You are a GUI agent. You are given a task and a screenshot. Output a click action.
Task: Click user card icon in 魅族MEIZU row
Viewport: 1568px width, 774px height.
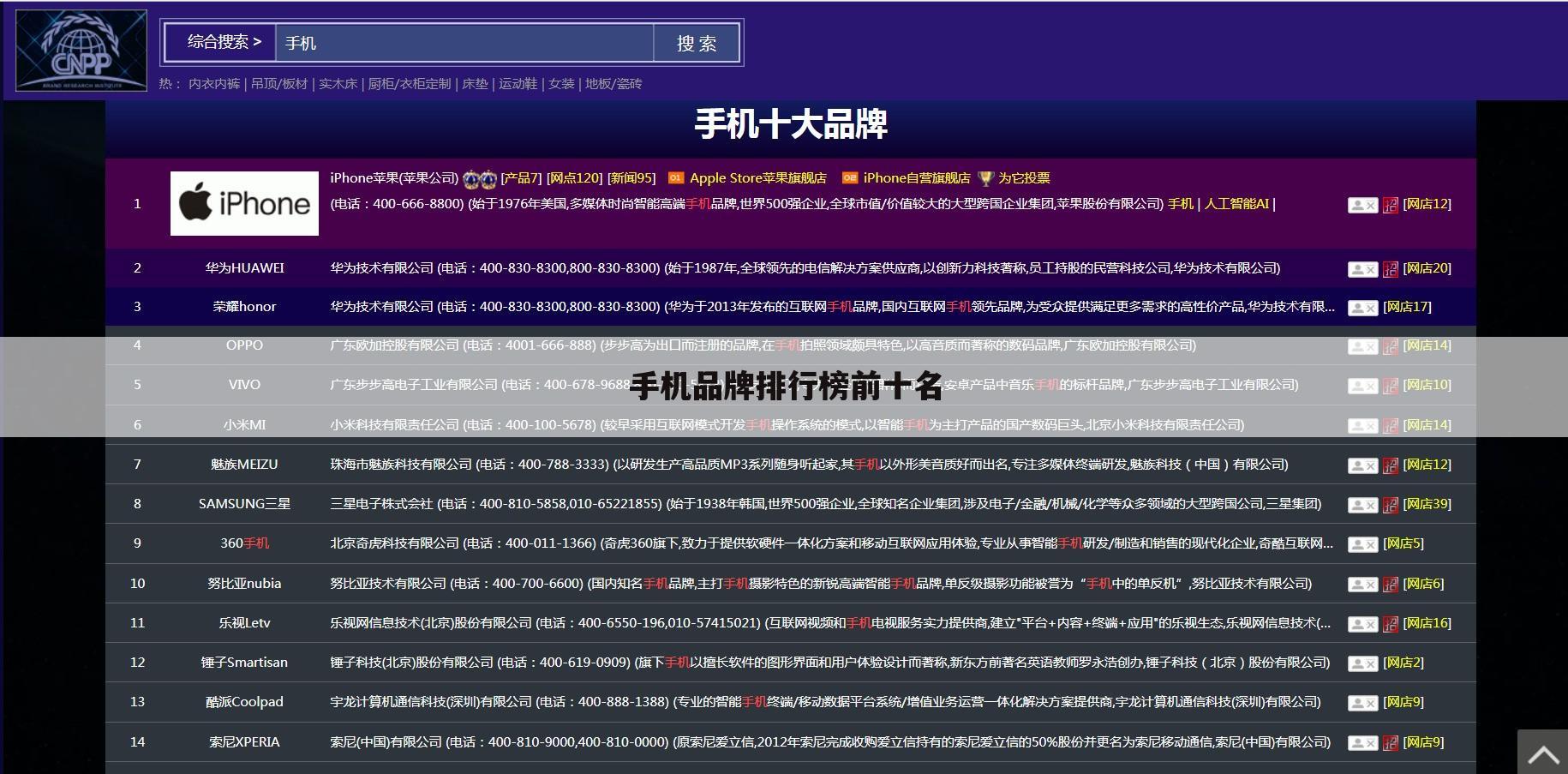pyautogui.click(x=1362, y=465)
